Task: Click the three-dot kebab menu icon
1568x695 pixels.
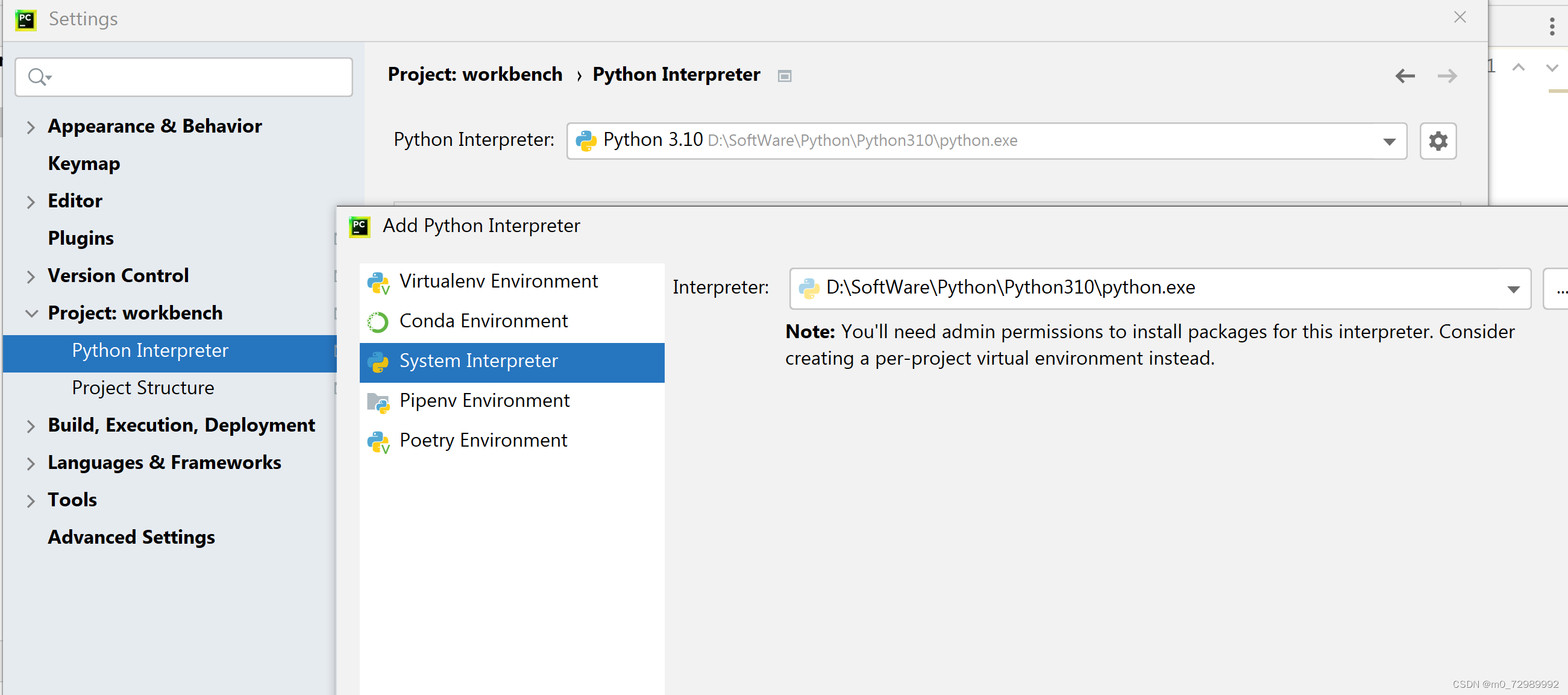Action: pos(1552,26)
